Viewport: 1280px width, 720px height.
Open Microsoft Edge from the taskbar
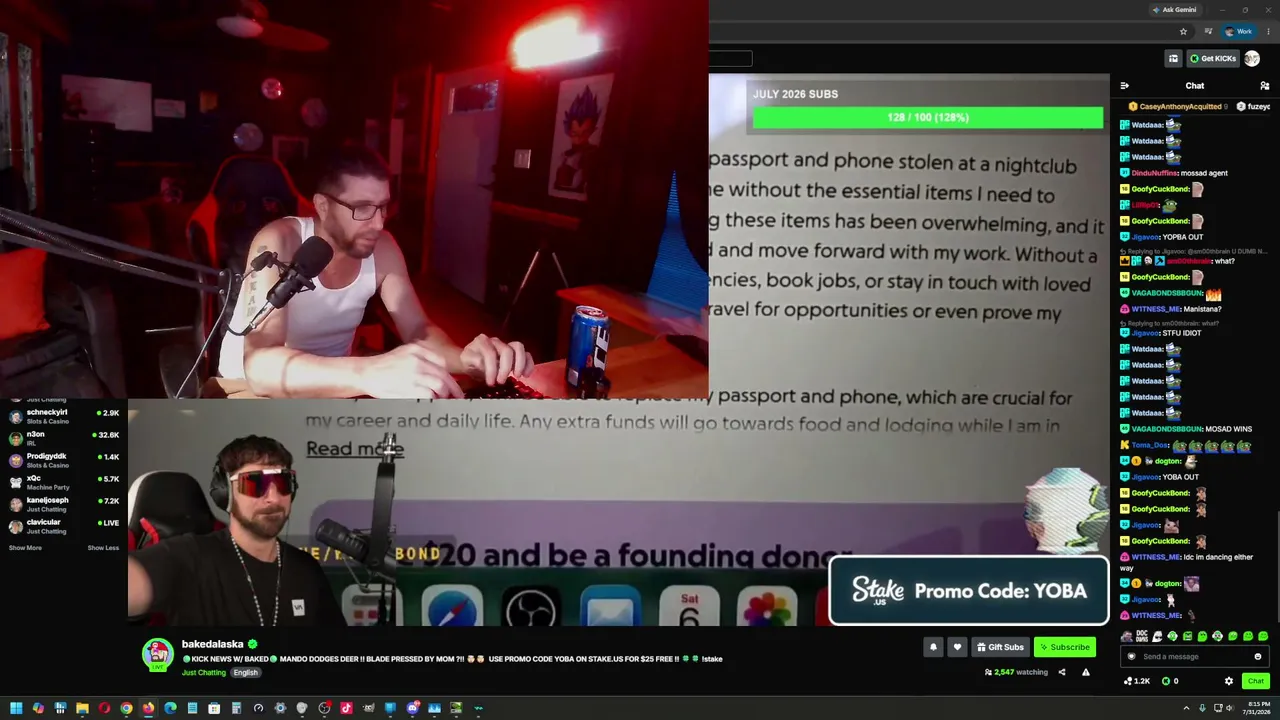coord(170,709)
